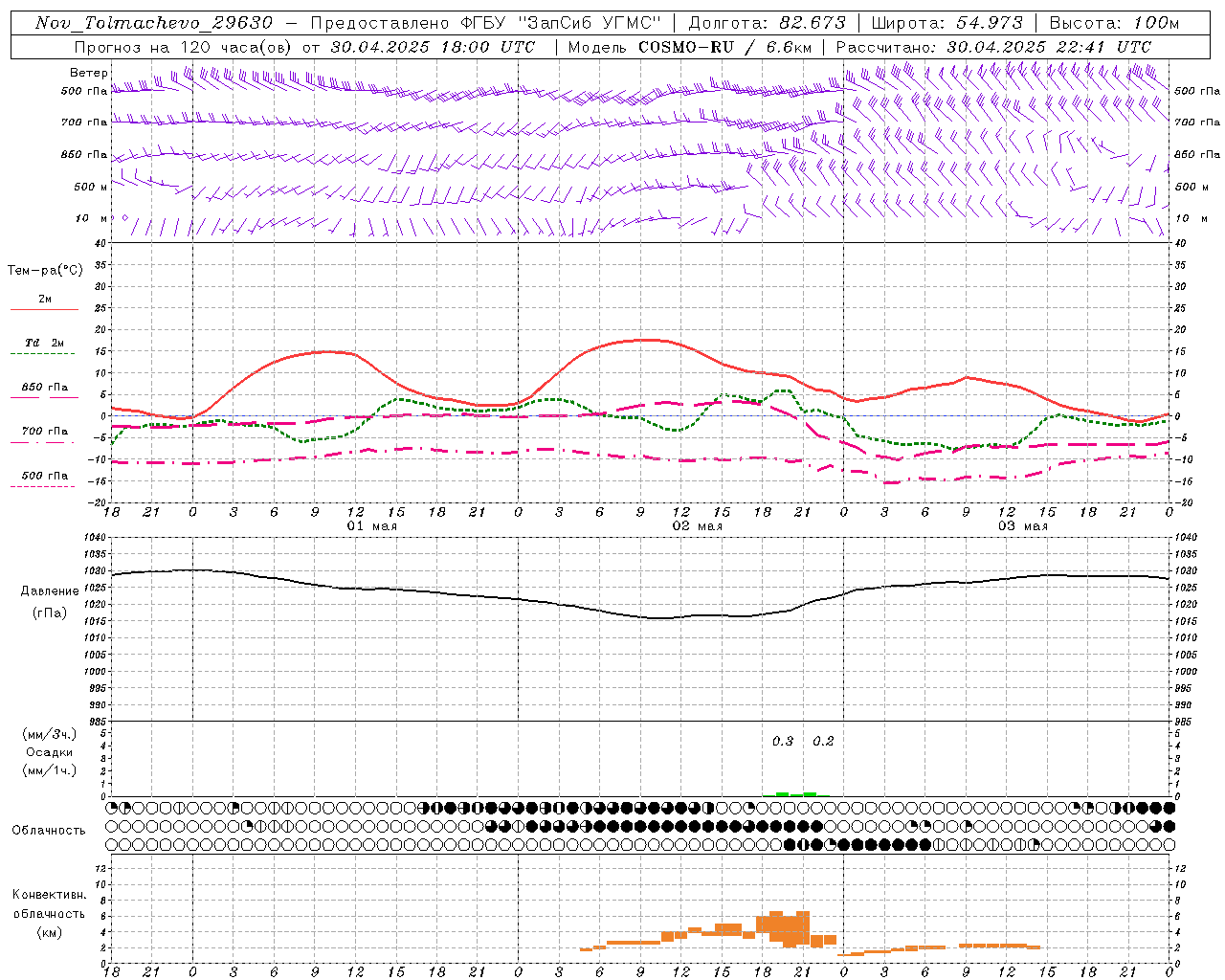This screenshot has width=1225, height=980.
Task: Click the green precipitation bars
Action: tap(796, 794)
